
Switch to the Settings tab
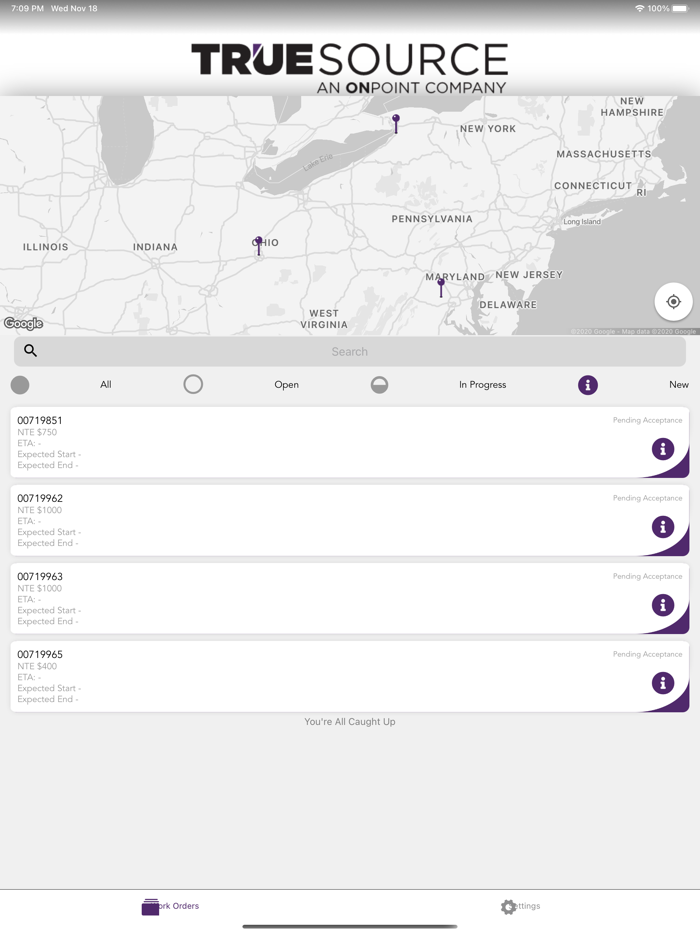(520, 906)
